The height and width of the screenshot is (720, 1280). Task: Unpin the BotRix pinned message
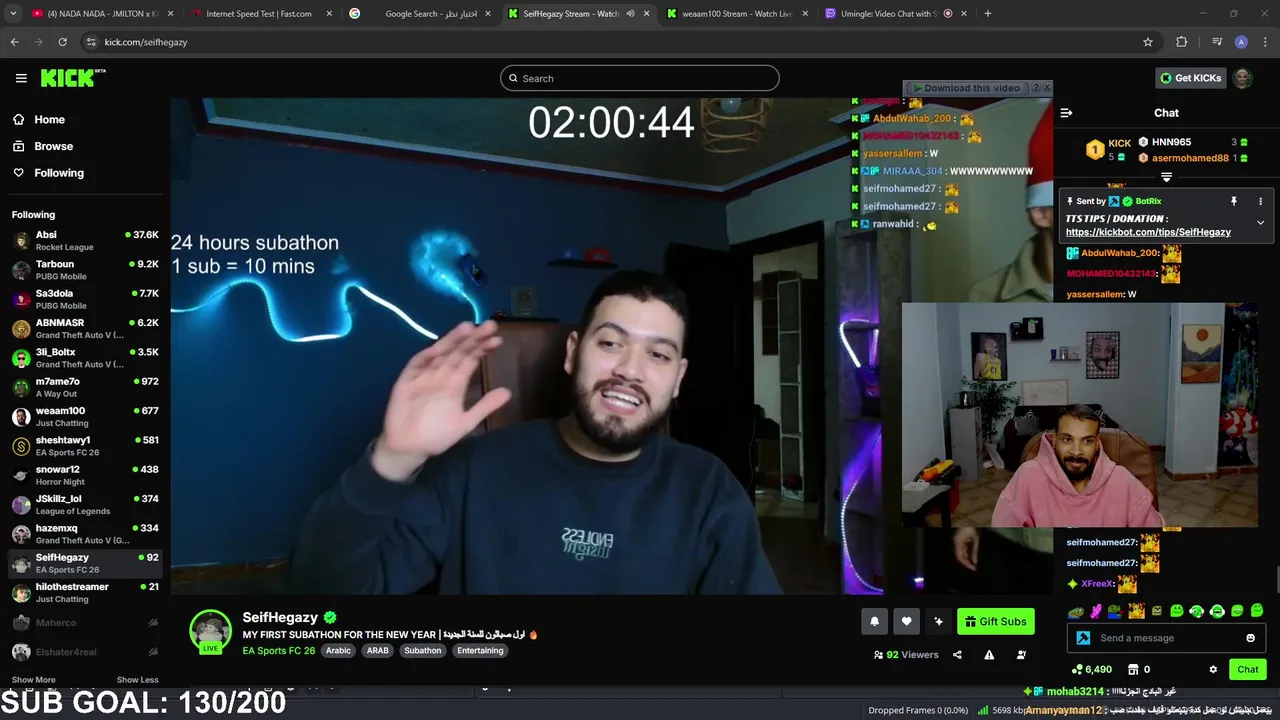click(1234, 201)
